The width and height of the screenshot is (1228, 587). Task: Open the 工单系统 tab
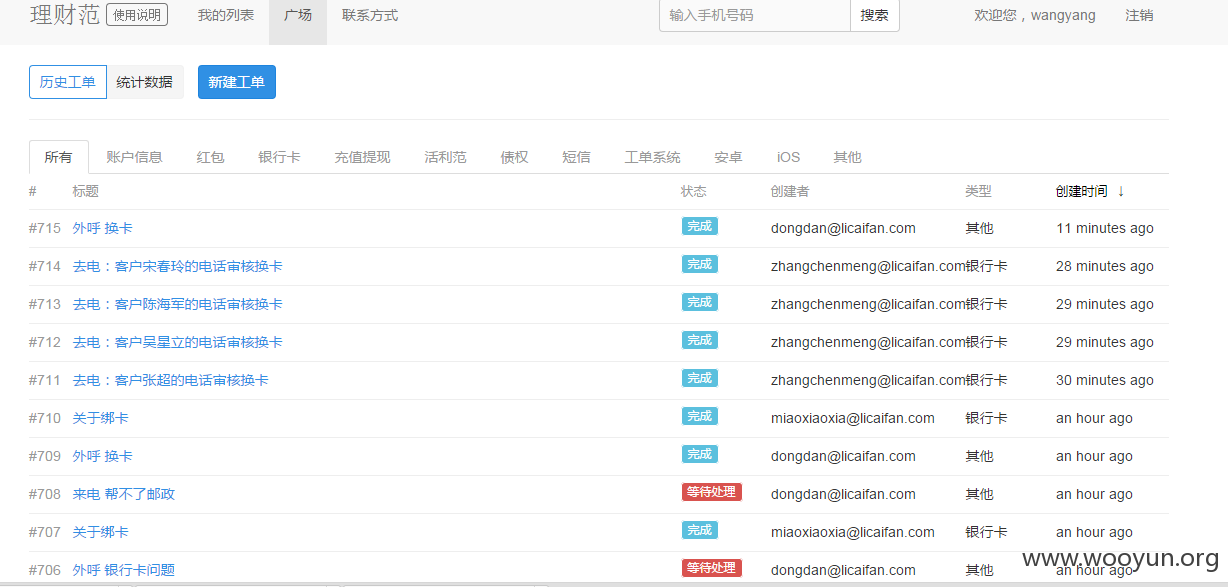(x=652, y=157)
